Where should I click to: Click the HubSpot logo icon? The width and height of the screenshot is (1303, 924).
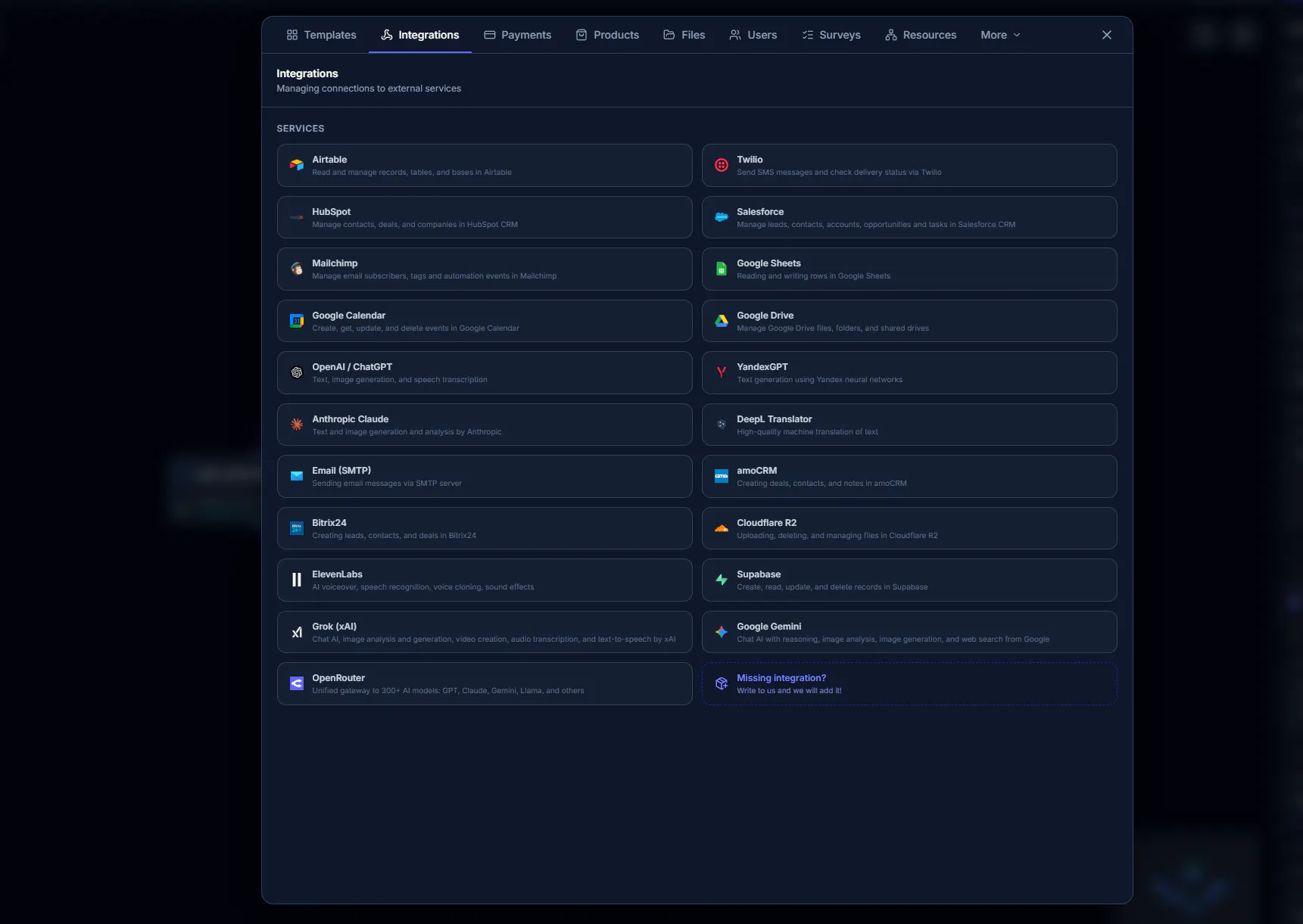point(297,217)
